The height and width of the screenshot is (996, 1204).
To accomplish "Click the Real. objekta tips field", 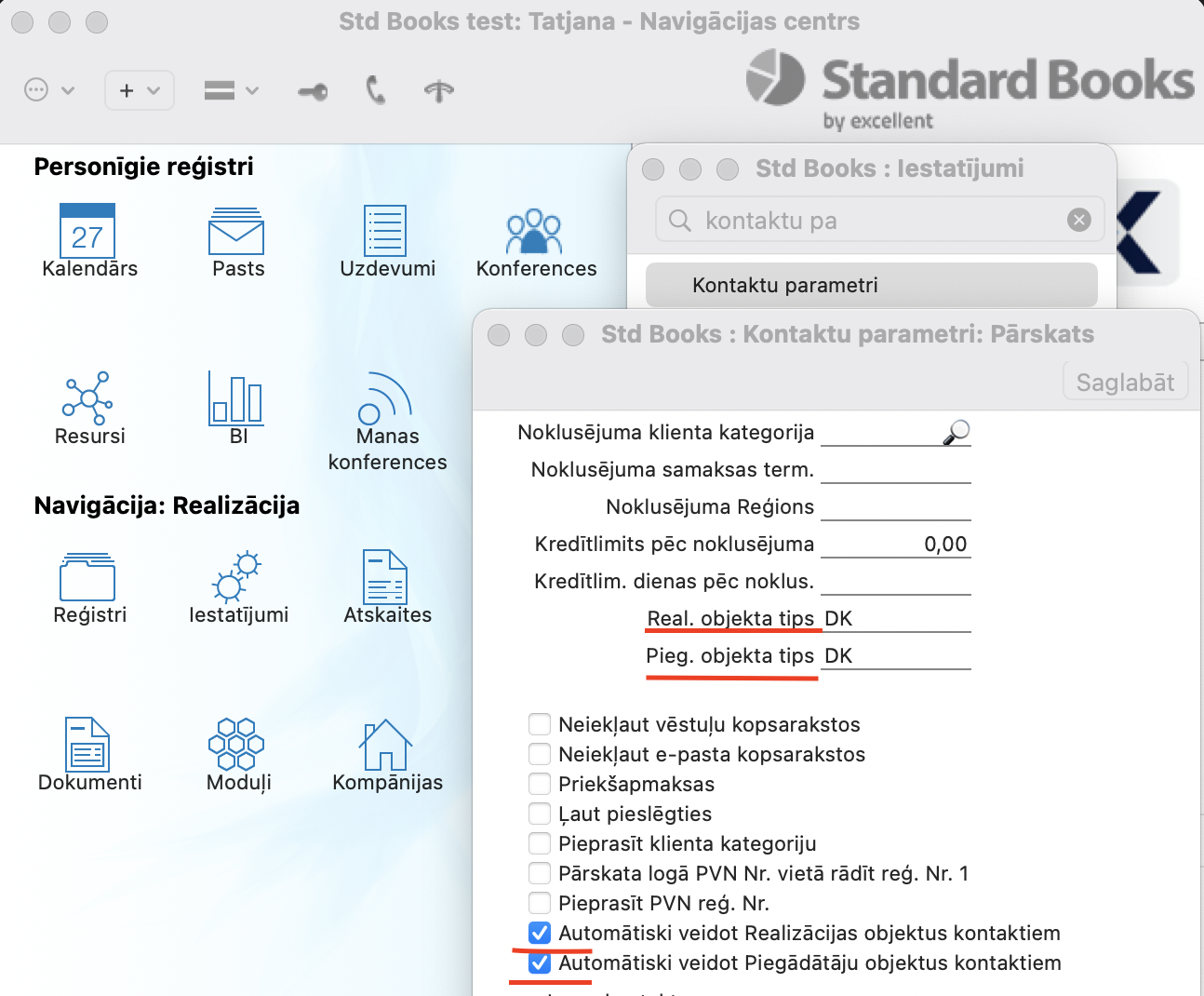I will pos(895,619).
